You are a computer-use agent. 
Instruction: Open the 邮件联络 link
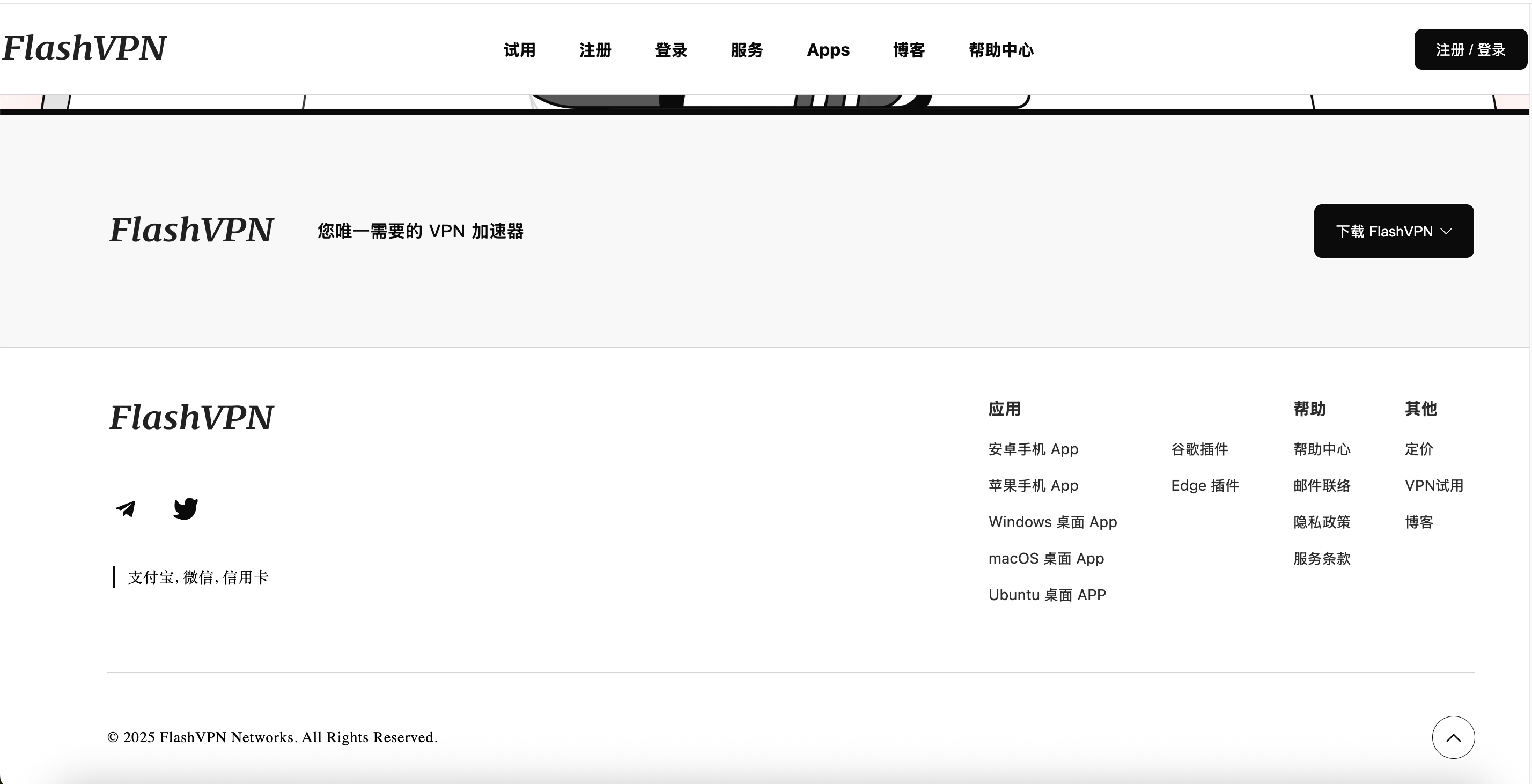click(1322, 486)
